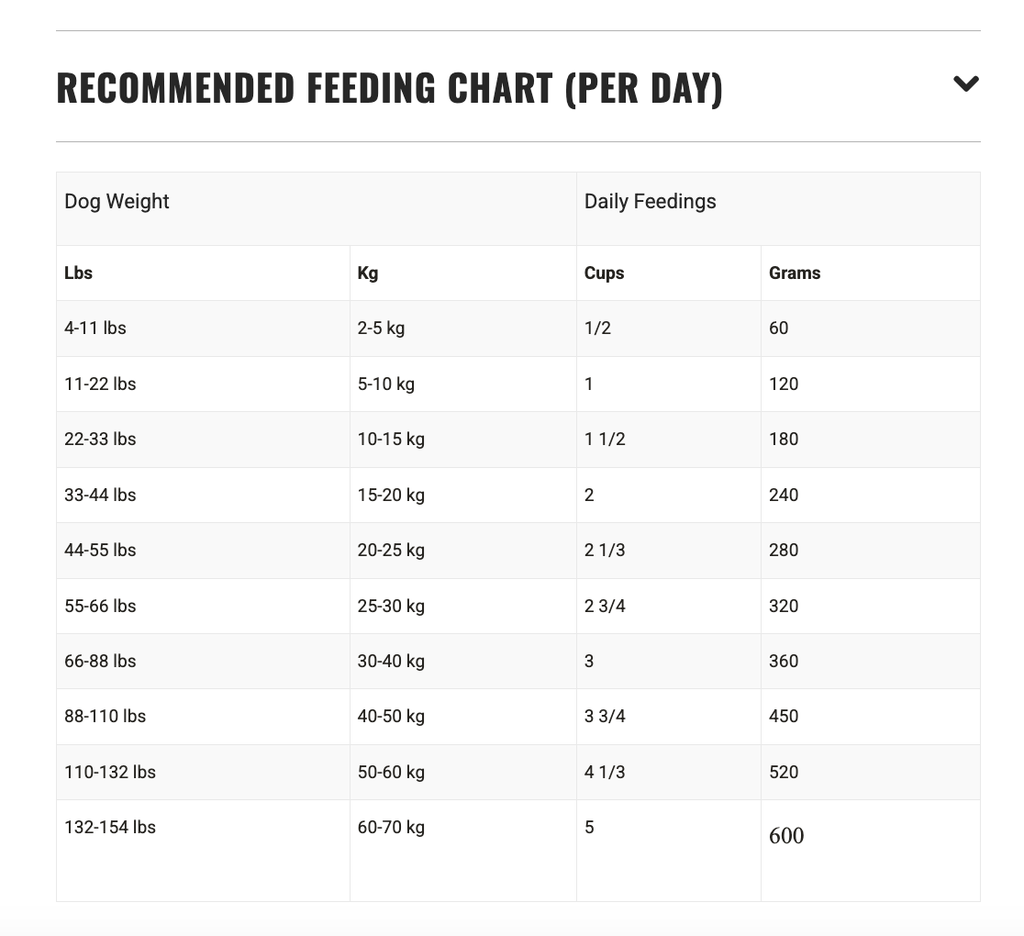Click the 60-70 kg weight cell
This screenshot has height=936, width=1024.
(x=391, y=827)
